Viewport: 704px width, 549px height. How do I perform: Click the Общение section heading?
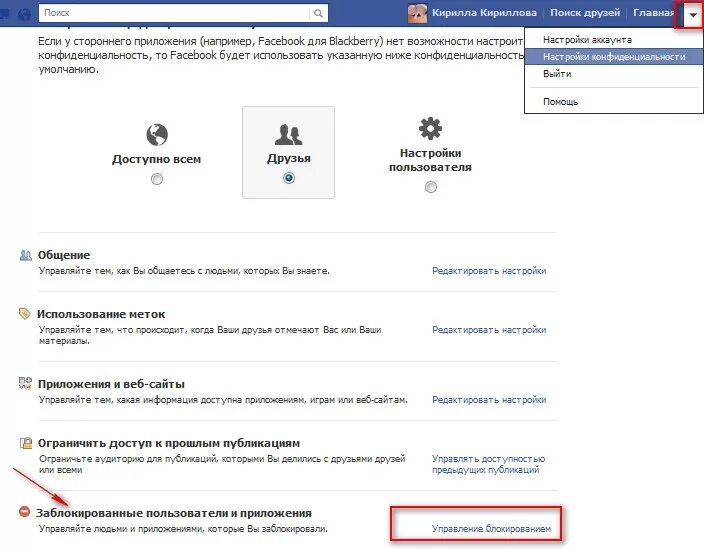[64, 255]
